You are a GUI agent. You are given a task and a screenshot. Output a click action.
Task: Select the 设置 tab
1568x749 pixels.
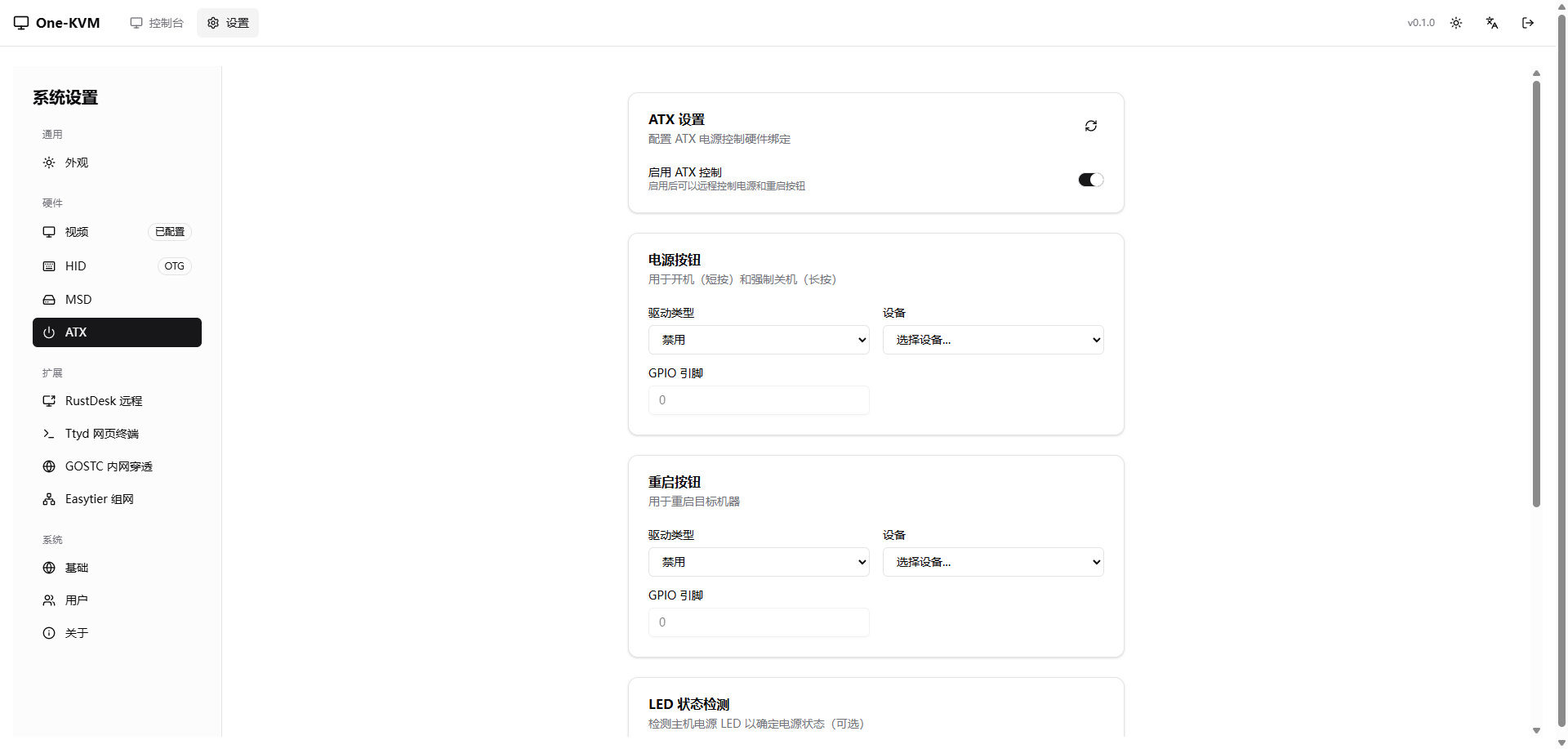tap(228, 23)
